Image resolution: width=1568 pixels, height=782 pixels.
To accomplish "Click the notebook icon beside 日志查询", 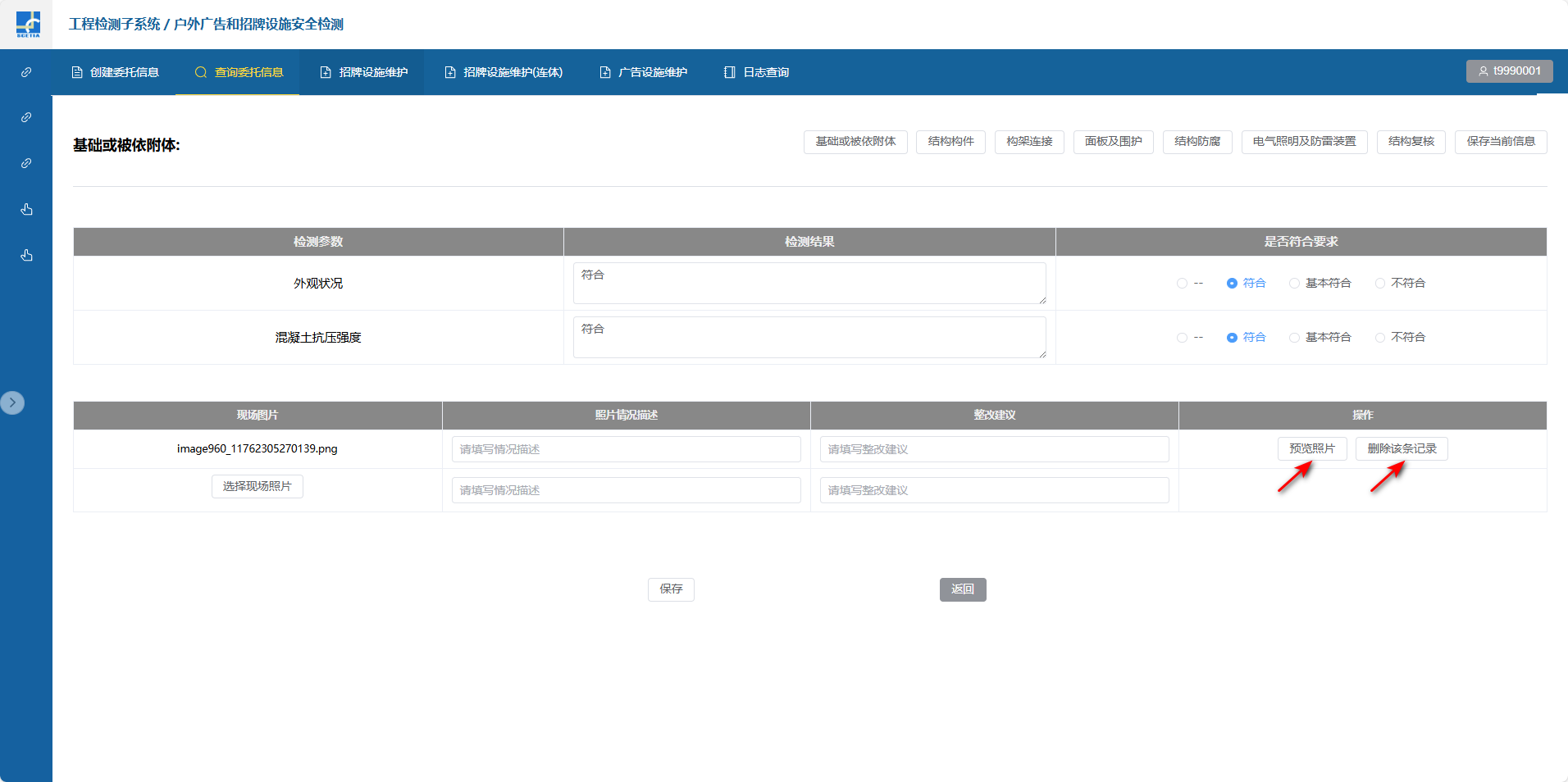I will (729, 72).
